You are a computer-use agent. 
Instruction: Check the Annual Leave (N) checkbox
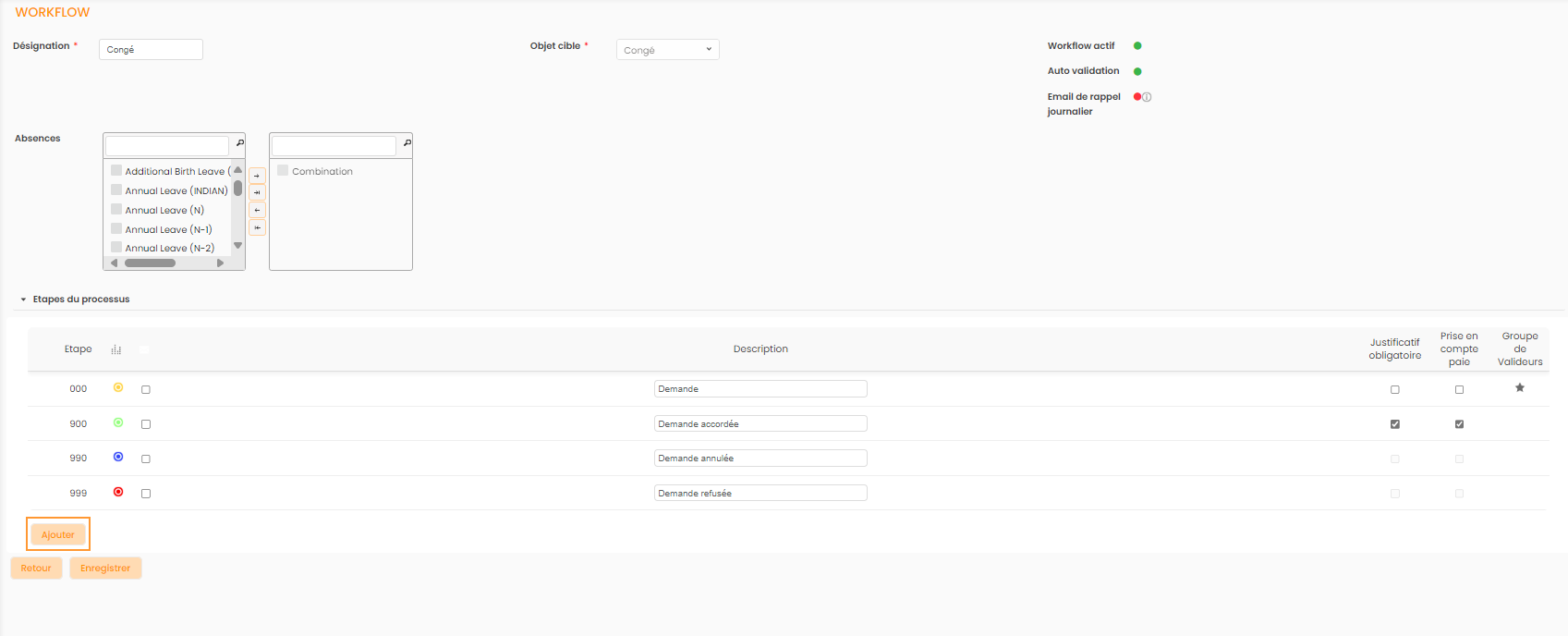pyautogui.click(x=116, y=210)
